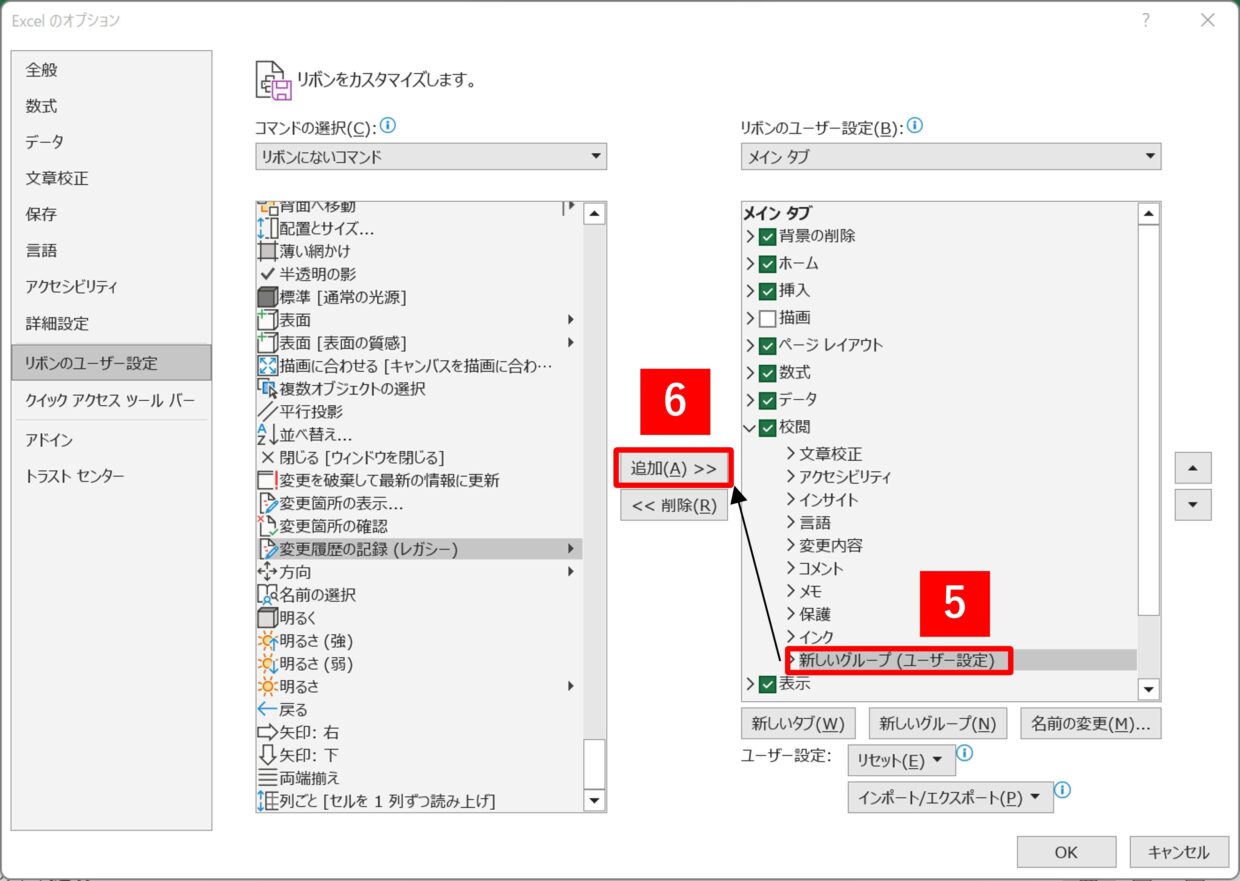Click the 方向 arrows icon
The image size is (1240, 881).
pyautogui.click(x=267, y=572)
